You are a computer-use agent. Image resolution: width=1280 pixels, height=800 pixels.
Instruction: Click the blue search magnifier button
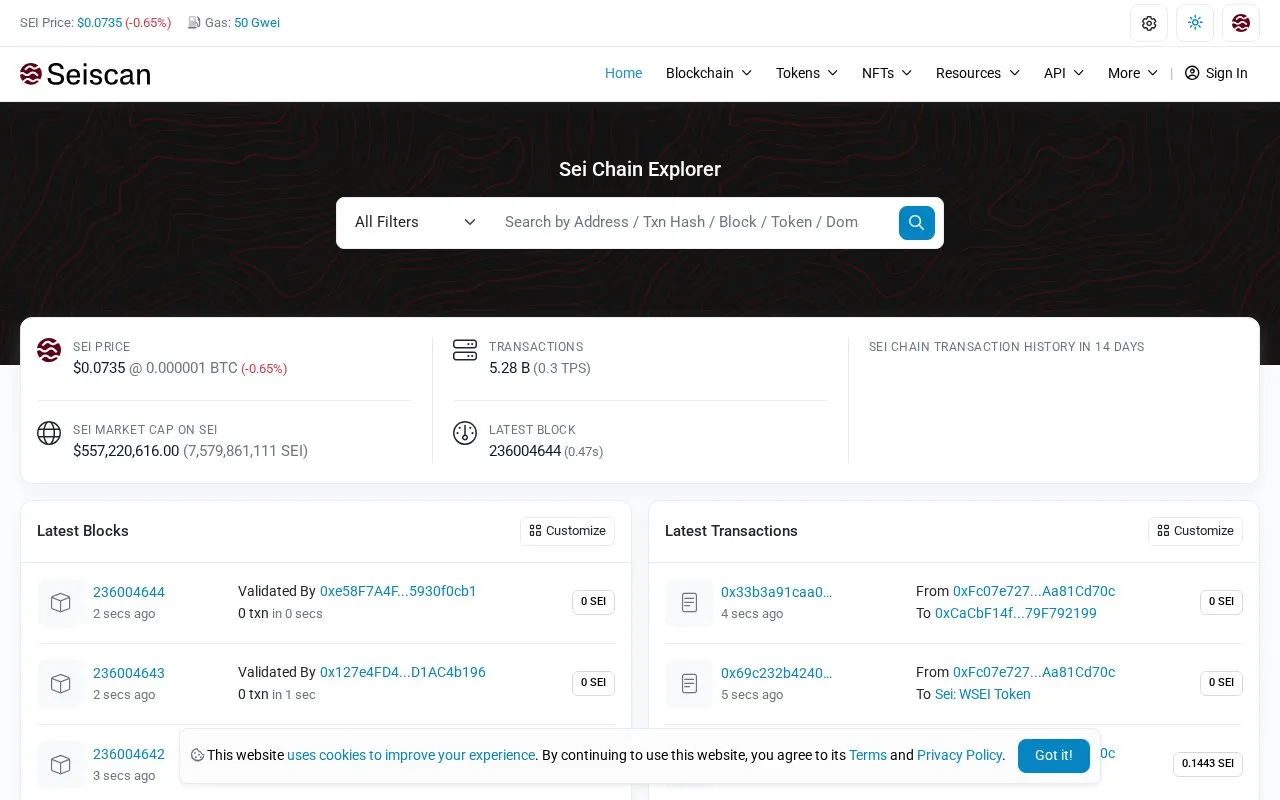(917, 222)
